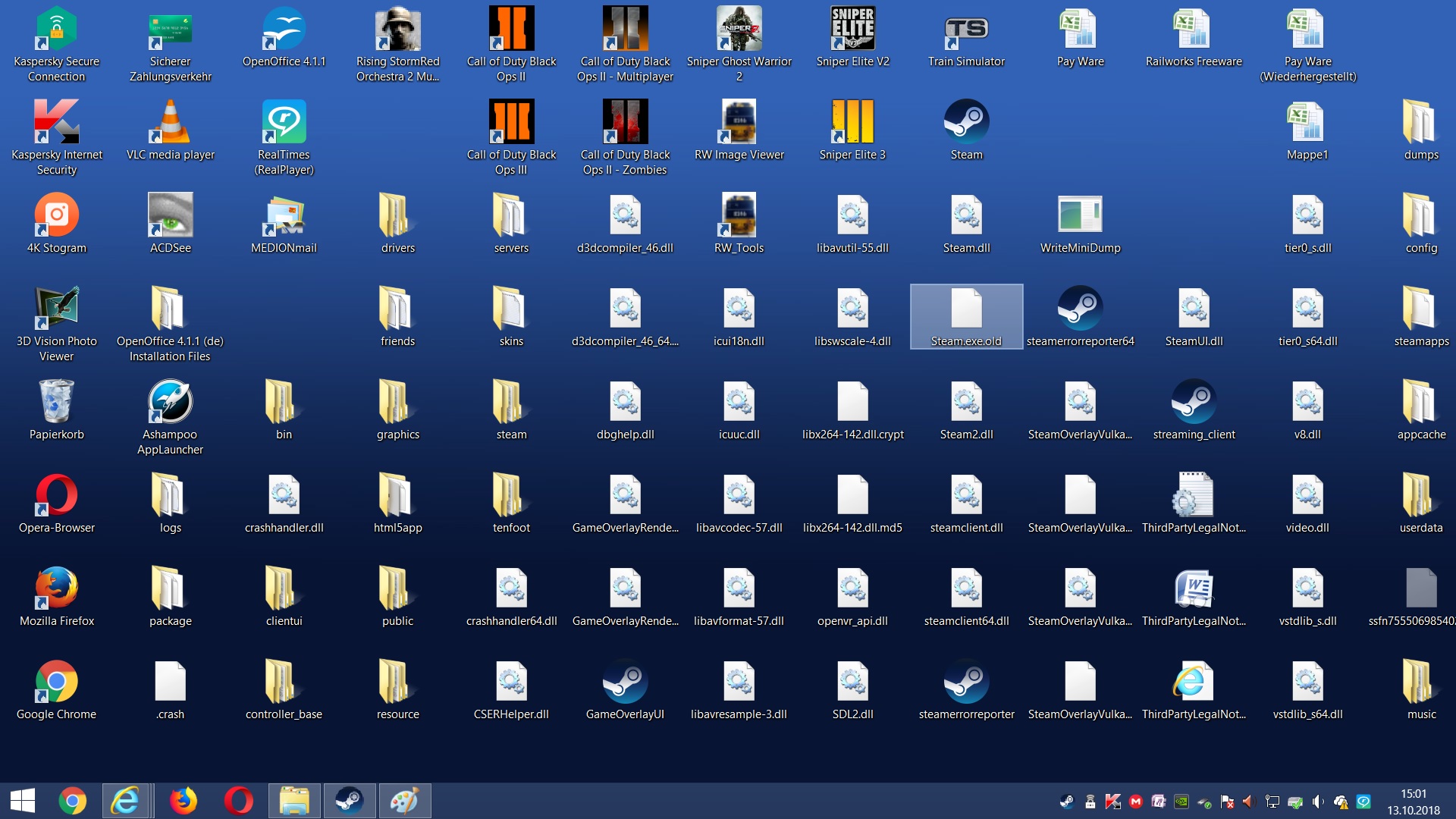Click the Train Simulator icon
Image resolution: width=1456 pixels, height=819 pixels.
(966, 30)
